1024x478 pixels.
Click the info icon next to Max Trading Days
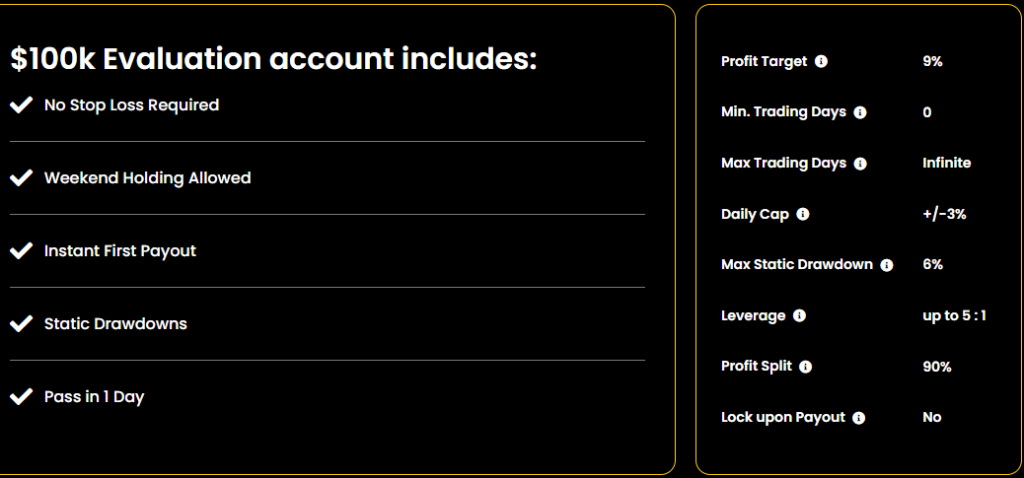(860, 163)
